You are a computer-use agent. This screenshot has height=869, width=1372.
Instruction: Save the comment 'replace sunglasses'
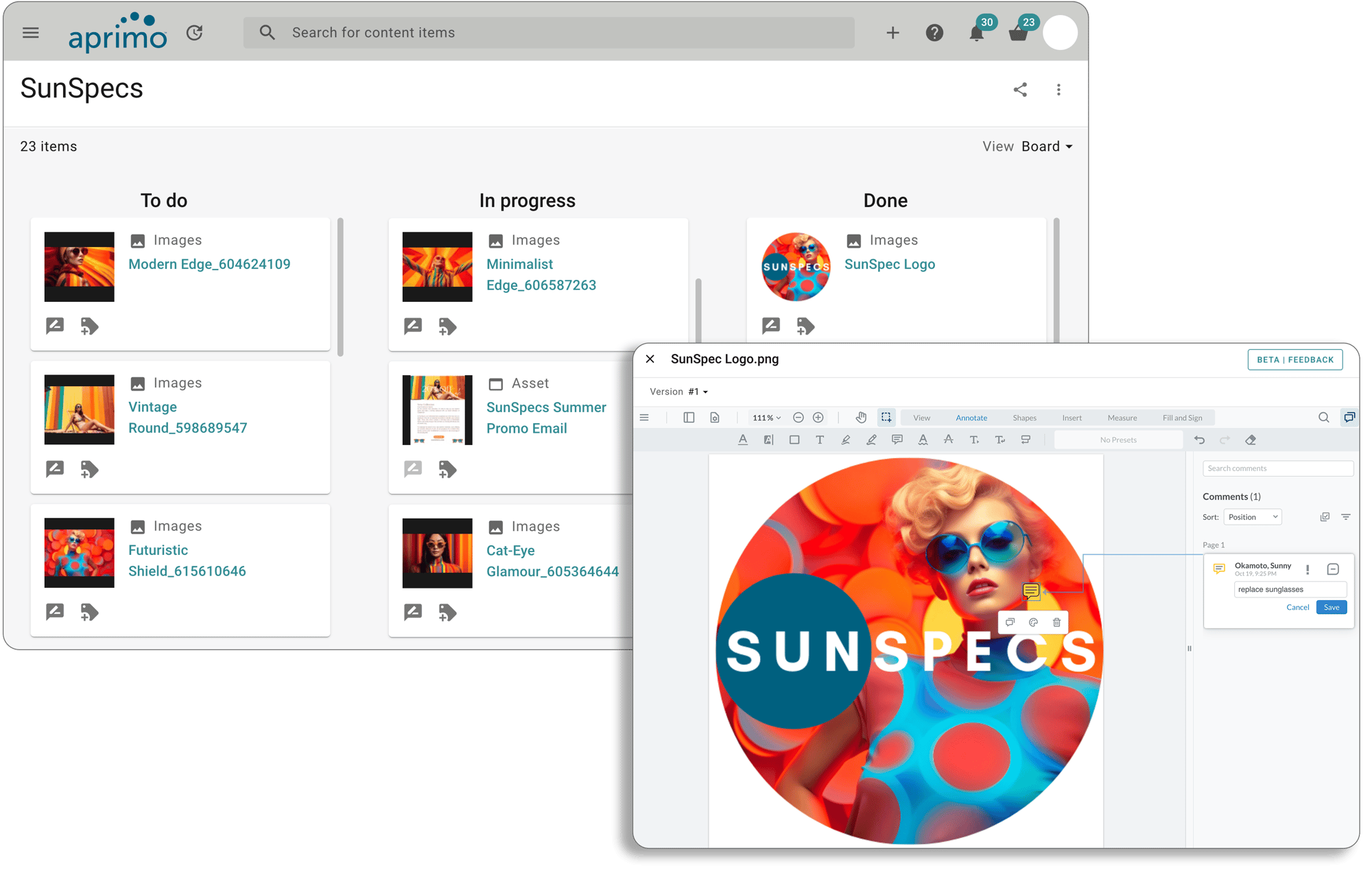[x=1331, y=607]
